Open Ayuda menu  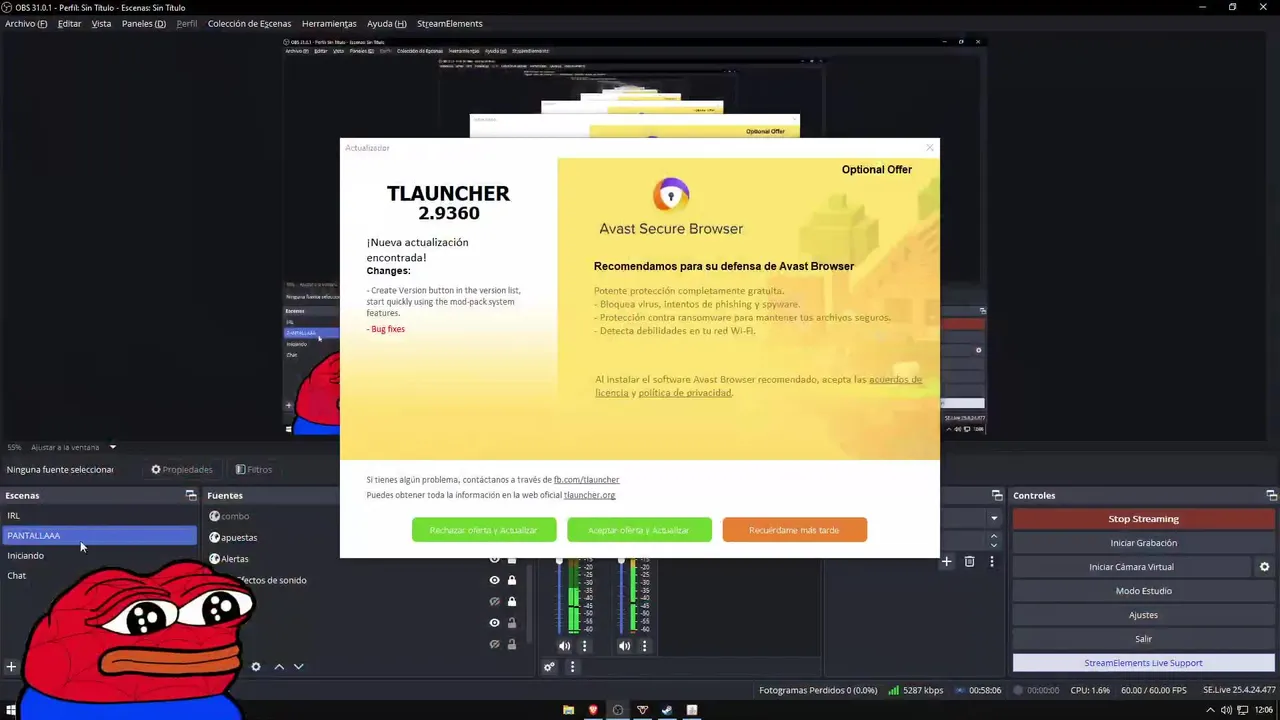point(386,23)
